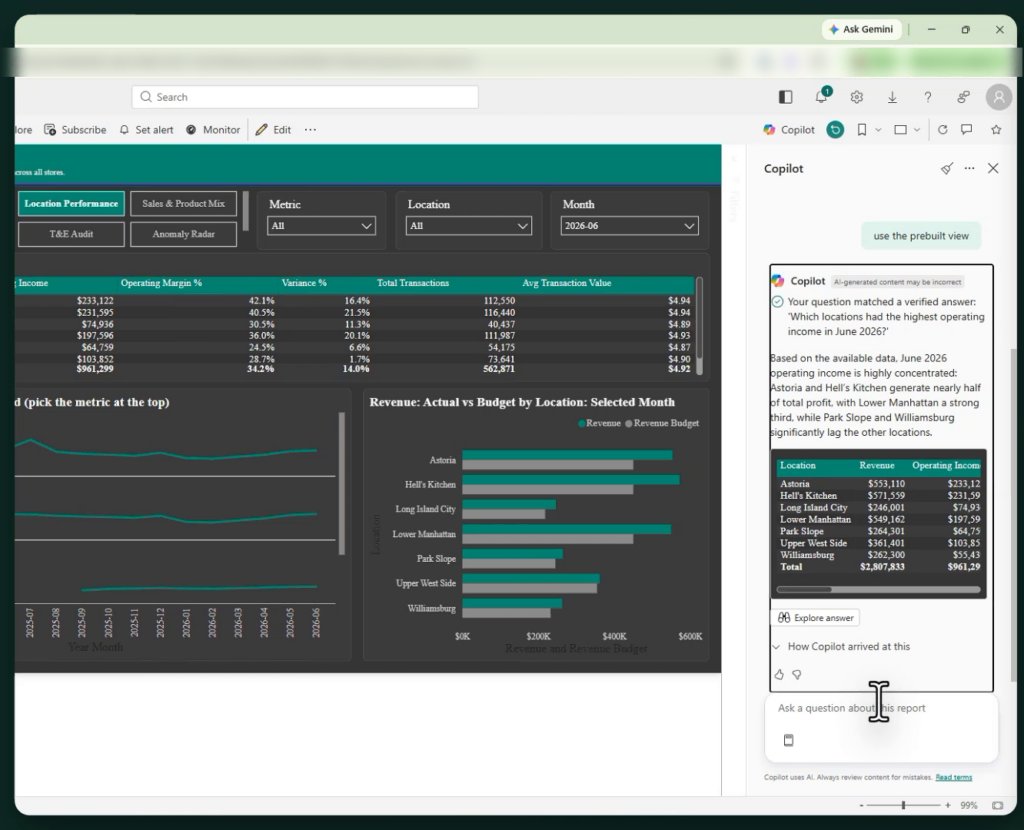Toggle the Copilot pane from toolbar
Image resolution: width=1024 pixels, height=830 pixels.
click(x=789, y=130)
